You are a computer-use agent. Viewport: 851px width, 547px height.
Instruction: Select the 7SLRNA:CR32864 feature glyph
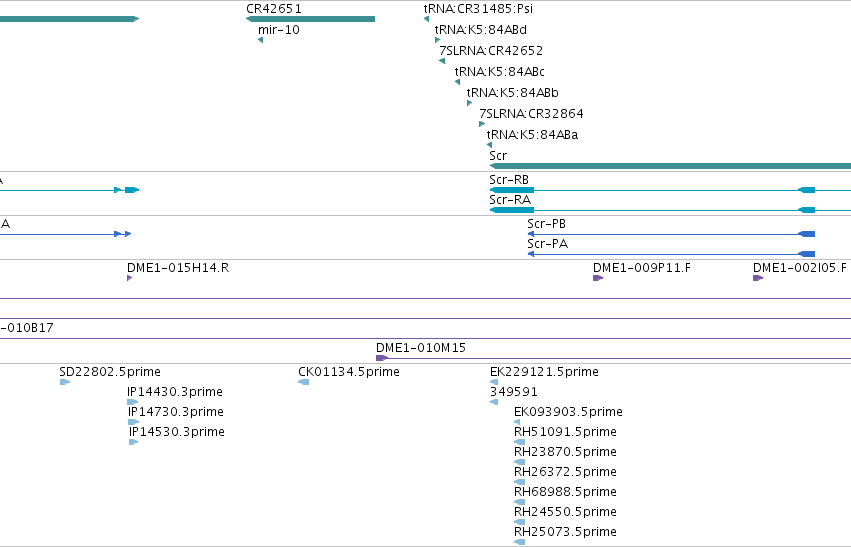coord(482,124)
